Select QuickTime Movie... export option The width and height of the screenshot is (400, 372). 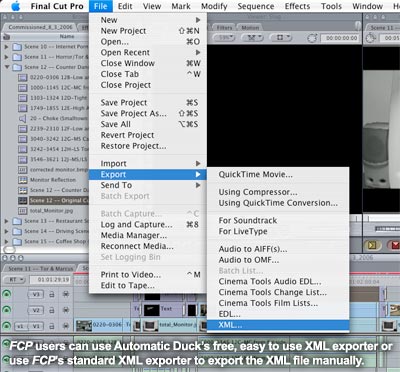278,174
